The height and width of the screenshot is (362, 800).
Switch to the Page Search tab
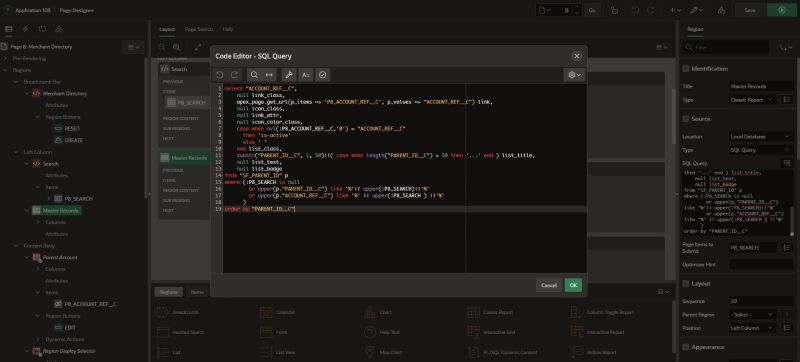(x=198, y=29)
